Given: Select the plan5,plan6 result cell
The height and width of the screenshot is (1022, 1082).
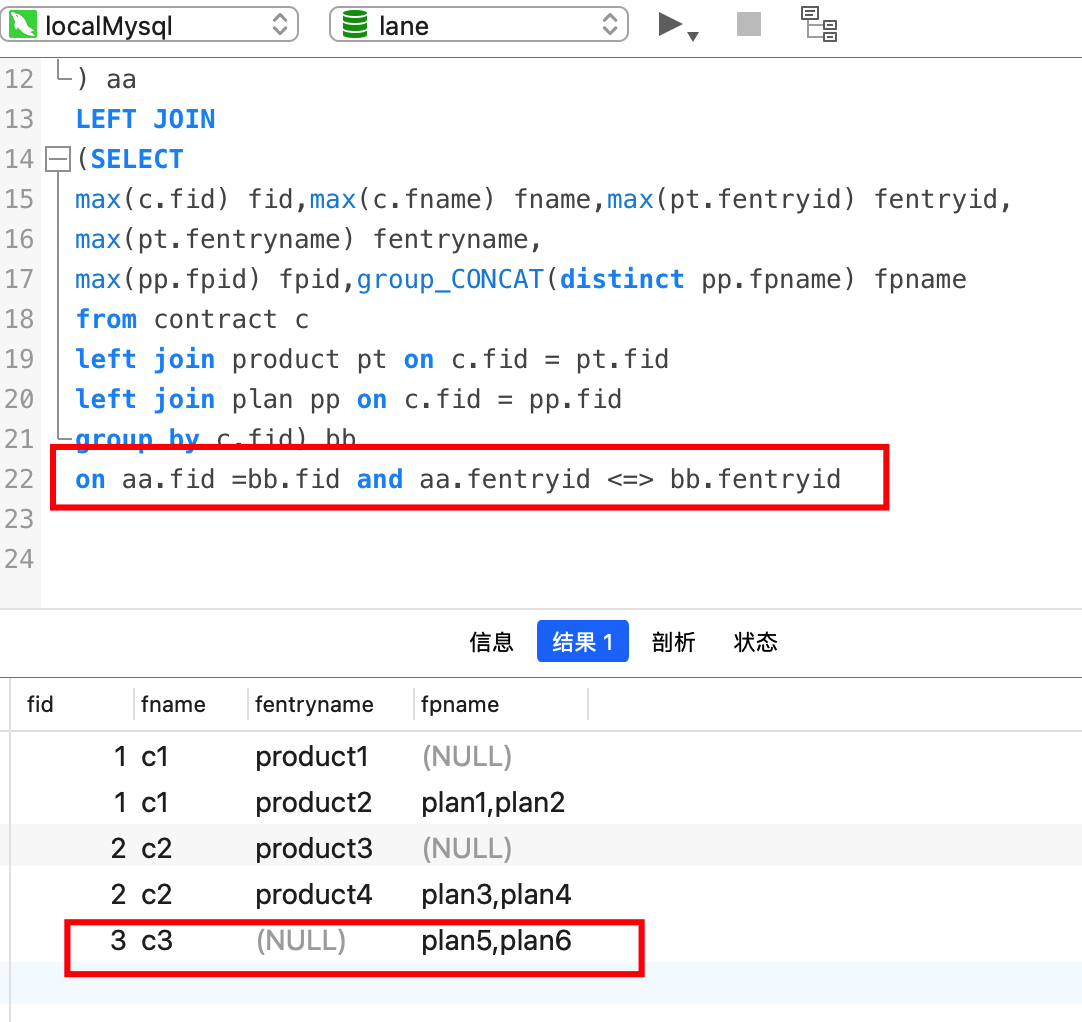Looking at the screenshot, I should coord(496,941).
